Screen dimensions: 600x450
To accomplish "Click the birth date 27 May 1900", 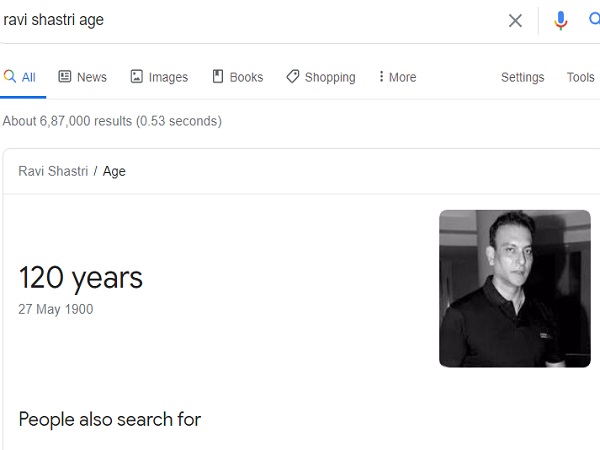I will pyautogui.click(x=56, y=309).
